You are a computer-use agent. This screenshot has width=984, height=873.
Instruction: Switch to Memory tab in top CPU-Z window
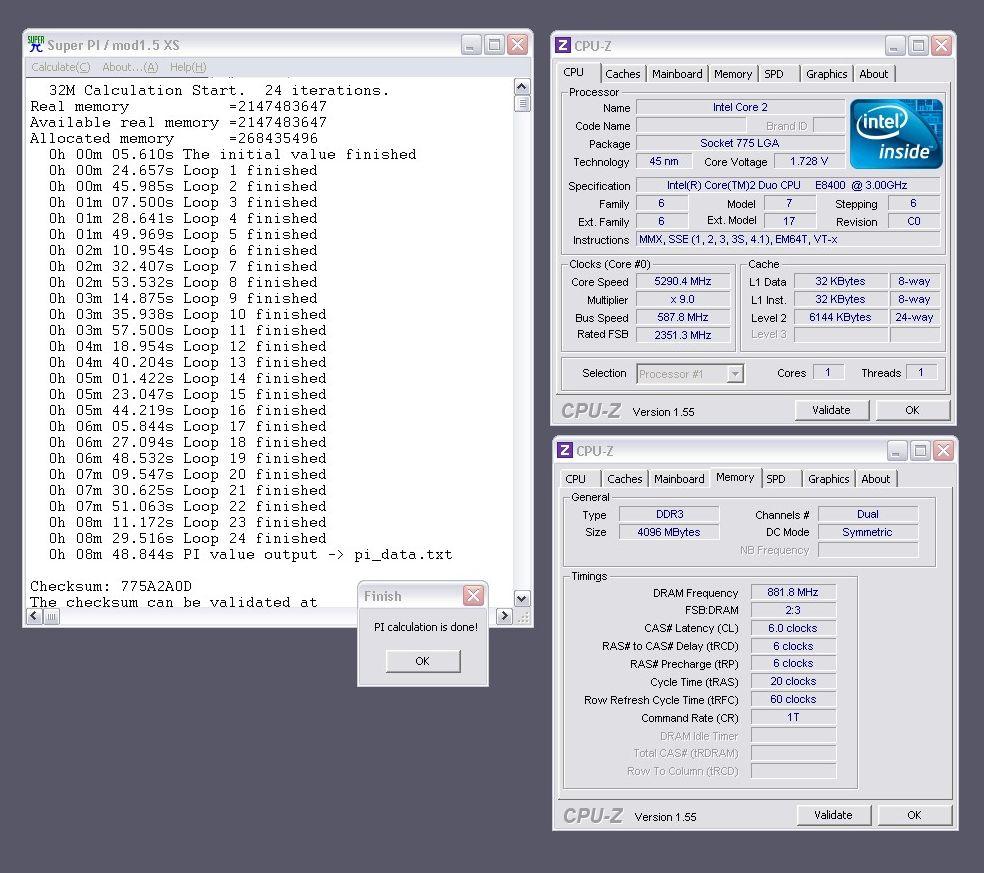tap(732, 74)
